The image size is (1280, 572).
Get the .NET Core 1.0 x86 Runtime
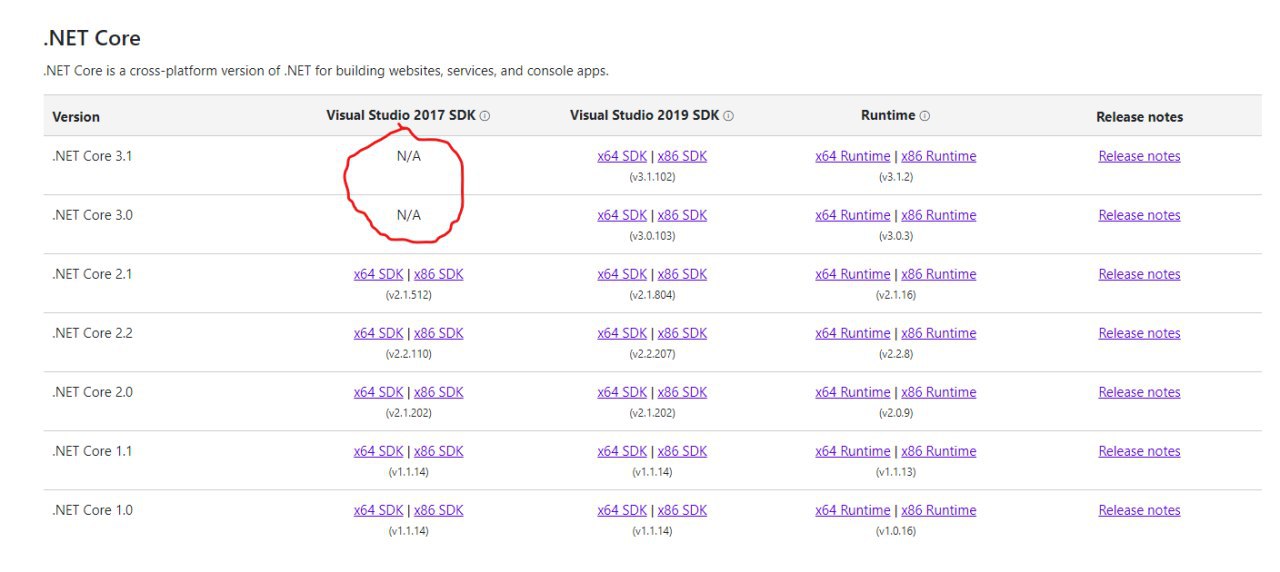939,510
